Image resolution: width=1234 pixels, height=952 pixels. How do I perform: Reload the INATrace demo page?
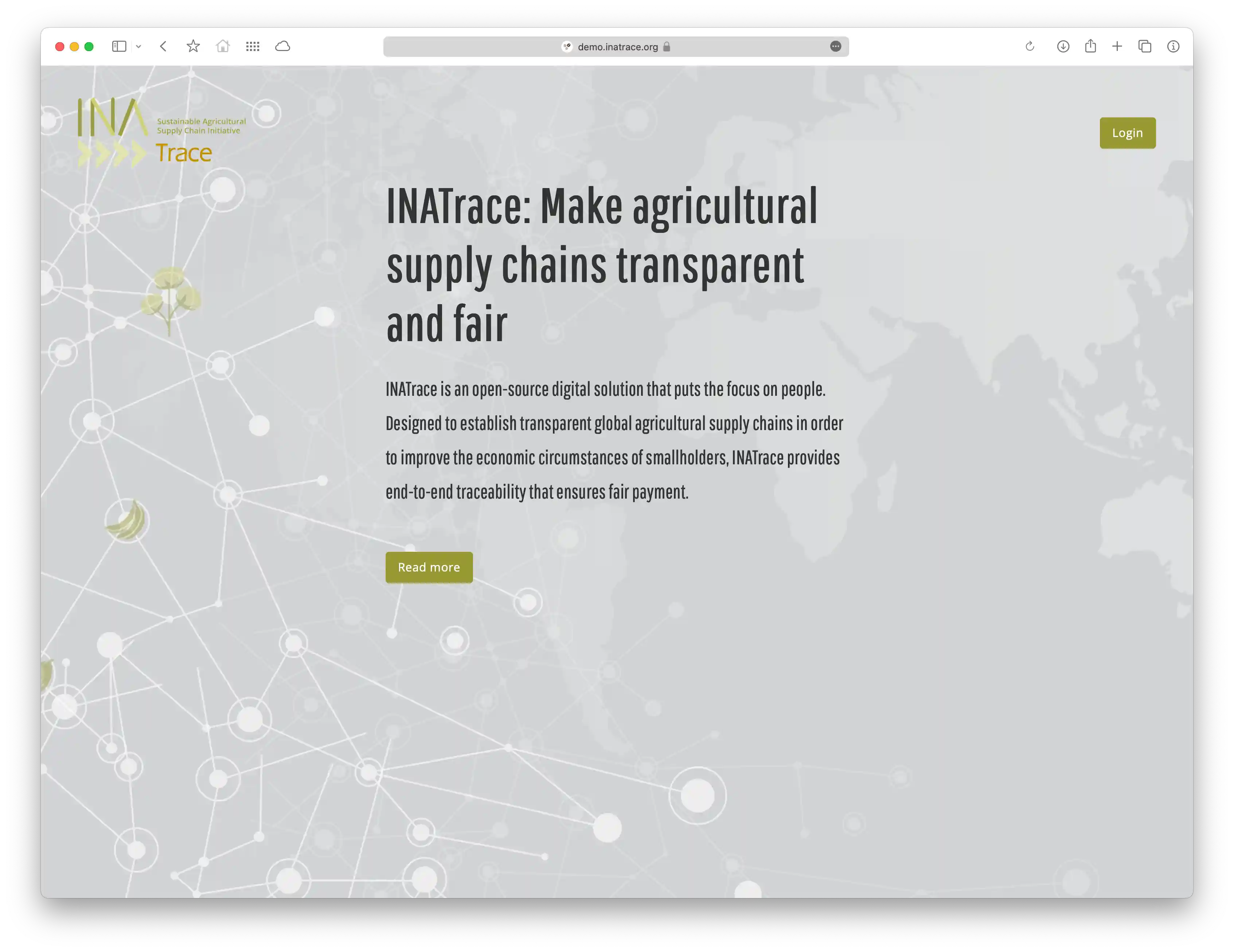(1030, 46)
